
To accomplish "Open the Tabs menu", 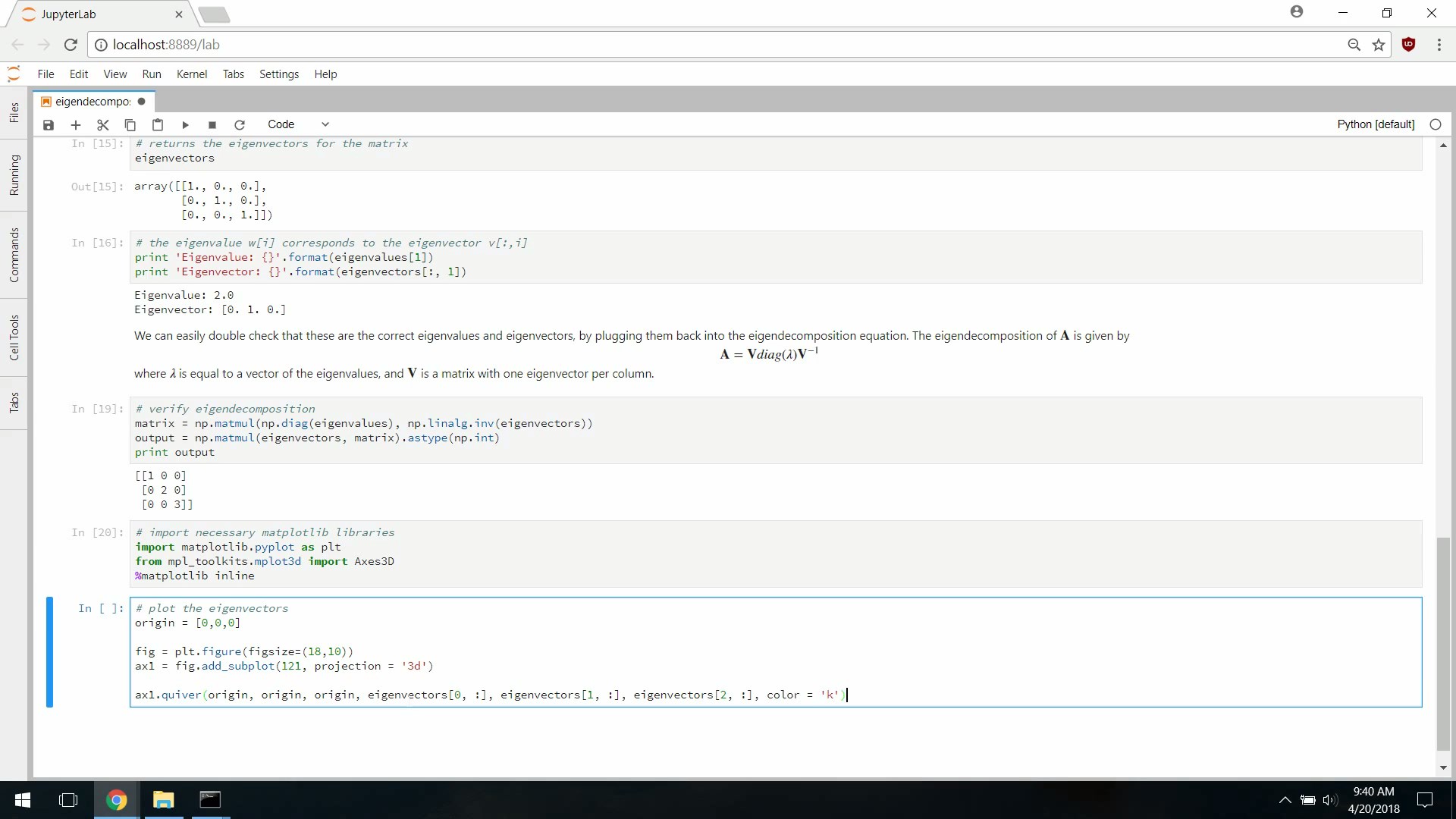I will [x=234, y=74].
